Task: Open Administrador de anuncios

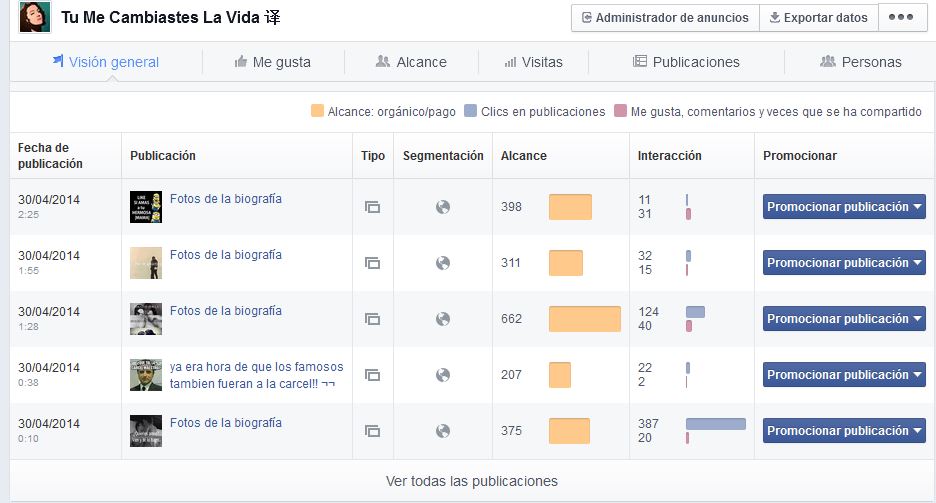Action: pos(665,17)
